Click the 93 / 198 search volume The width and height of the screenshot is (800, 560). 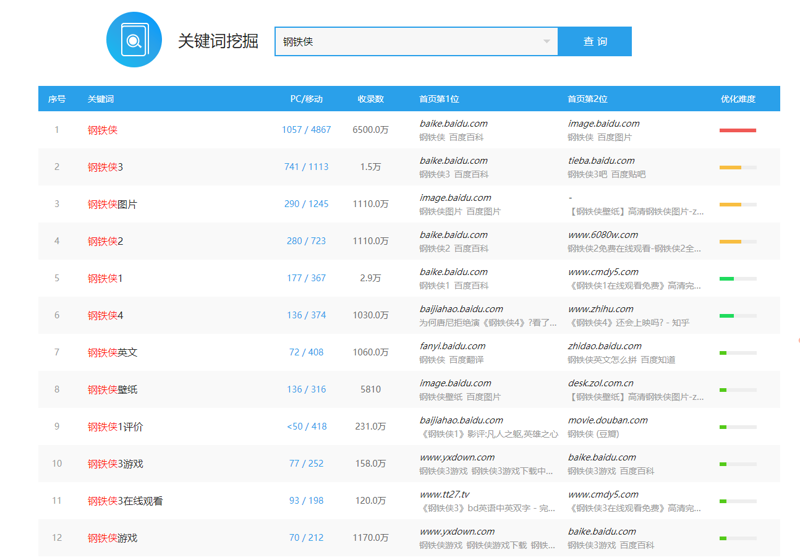(306, 501)
